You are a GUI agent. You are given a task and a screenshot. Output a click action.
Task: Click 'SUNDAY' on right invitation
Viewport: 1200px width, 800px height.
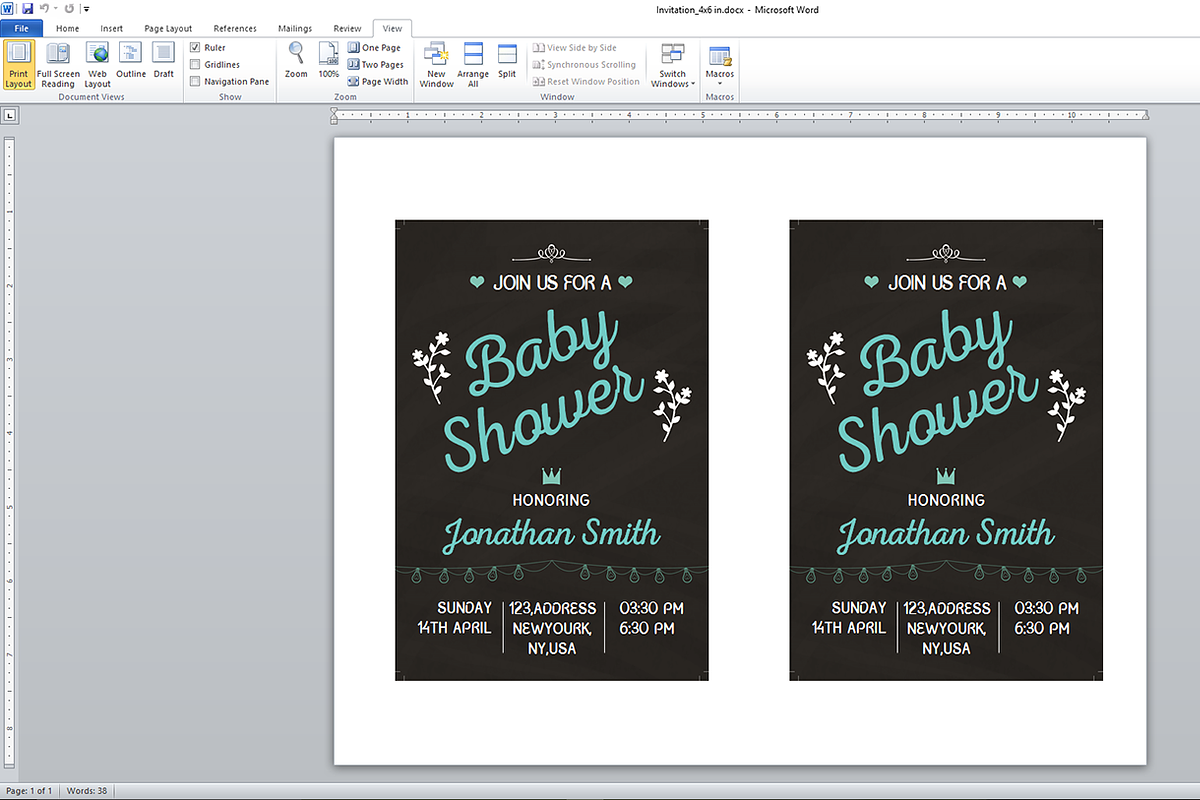coord(859,608)
